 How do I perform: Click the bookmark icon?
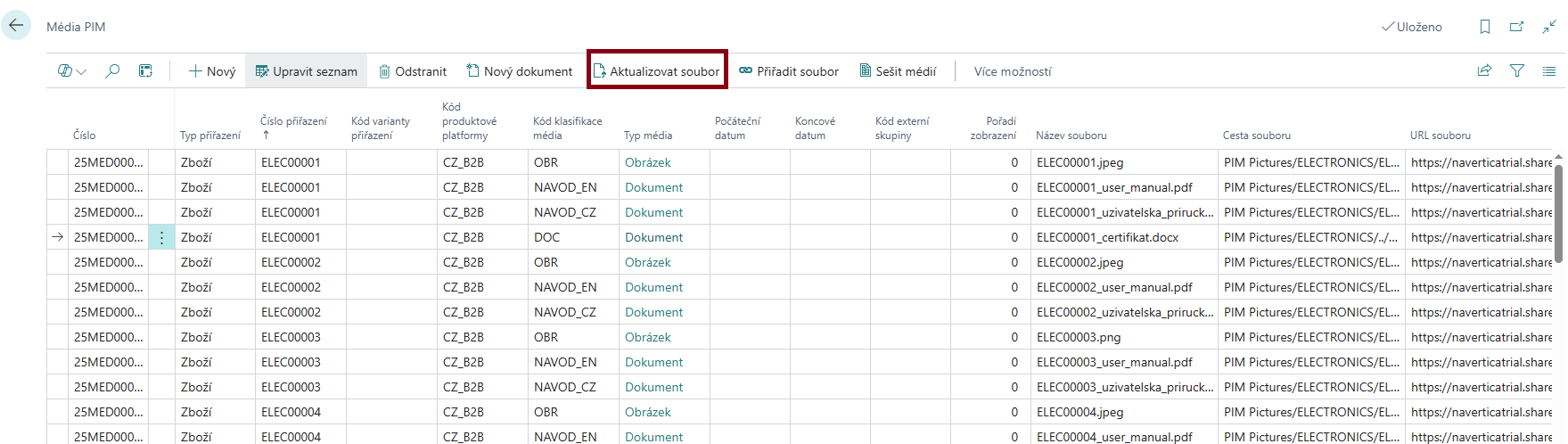pos(1484,27)
